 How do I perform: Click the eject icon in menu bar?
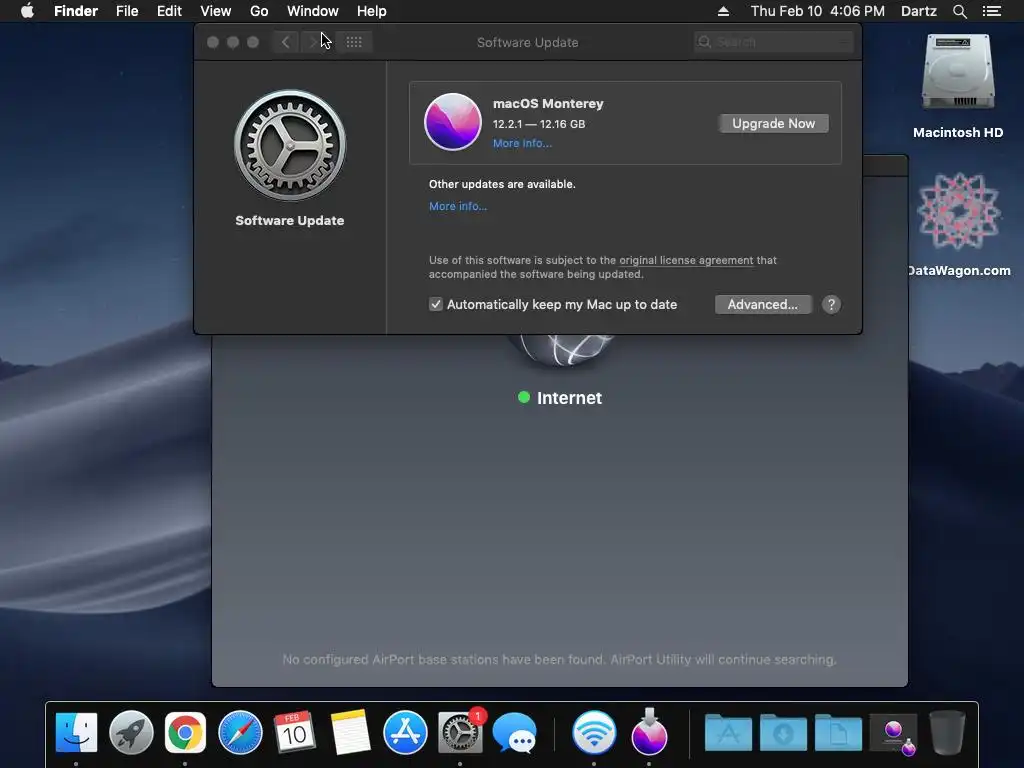(723, 11)
